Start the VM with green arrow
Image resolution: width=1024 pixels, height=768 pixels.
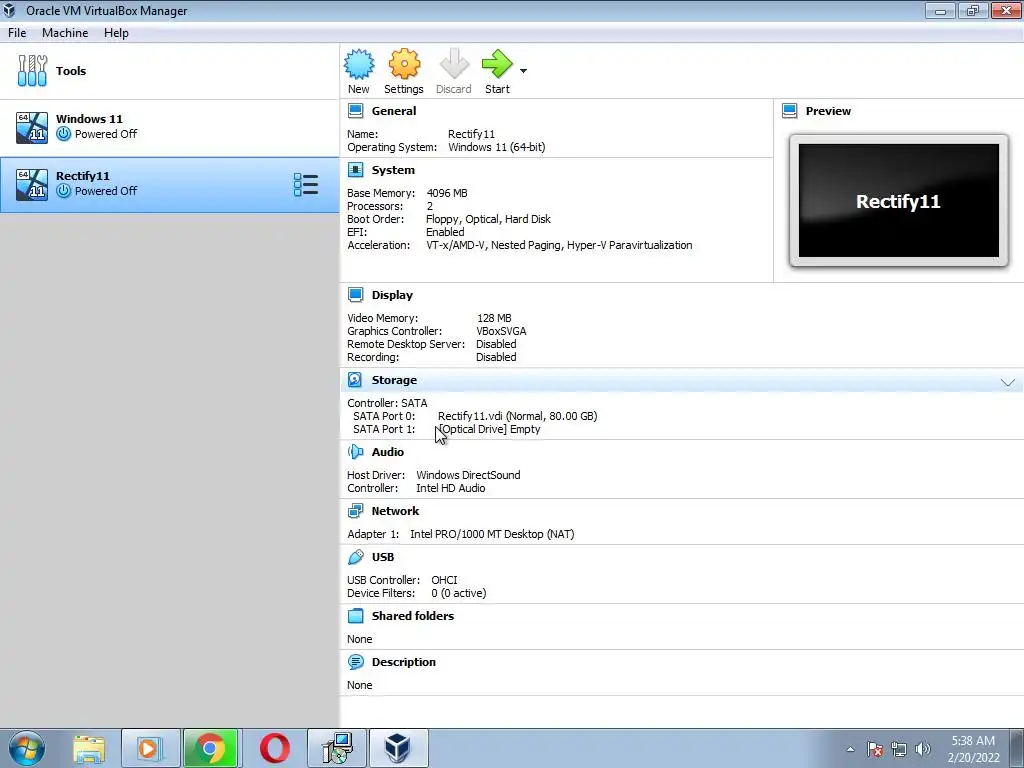pyautogui.click(x=497, y=64)
